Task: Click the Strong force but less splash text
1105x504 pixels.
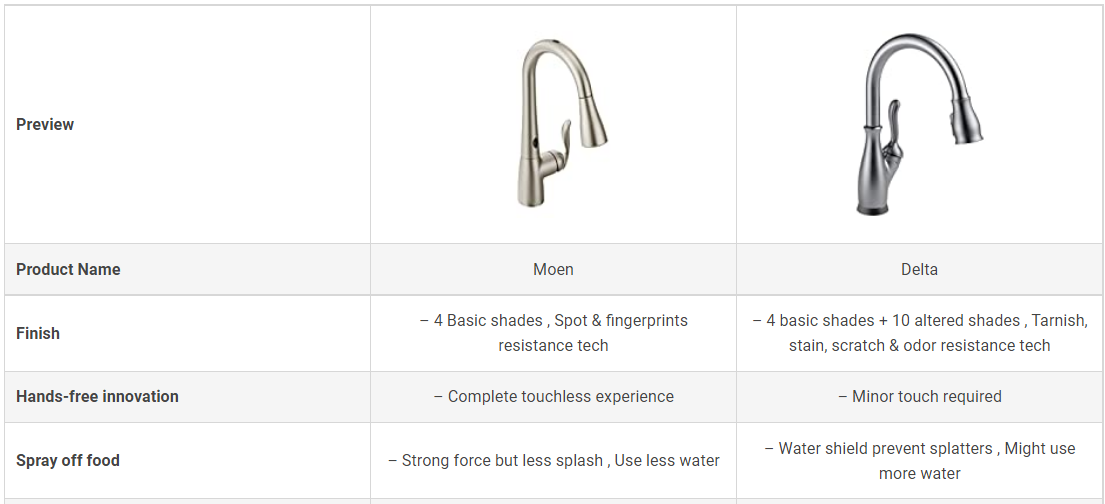Action: [x=502, y=461]
